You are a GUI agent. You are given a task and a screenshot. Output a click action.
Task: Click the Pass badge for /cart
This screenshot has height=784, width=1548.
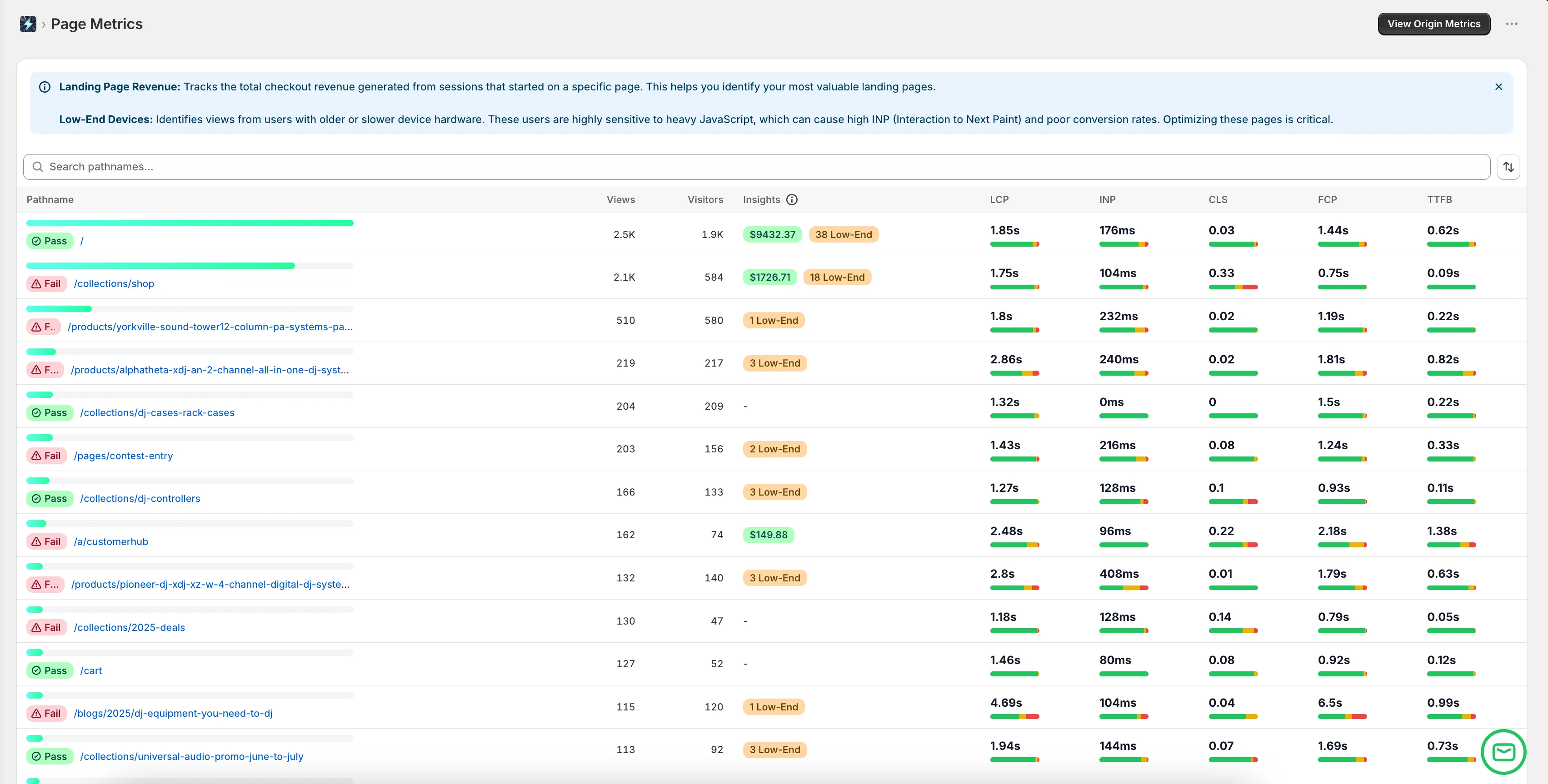pyautogui.click(x=50, y=670)
